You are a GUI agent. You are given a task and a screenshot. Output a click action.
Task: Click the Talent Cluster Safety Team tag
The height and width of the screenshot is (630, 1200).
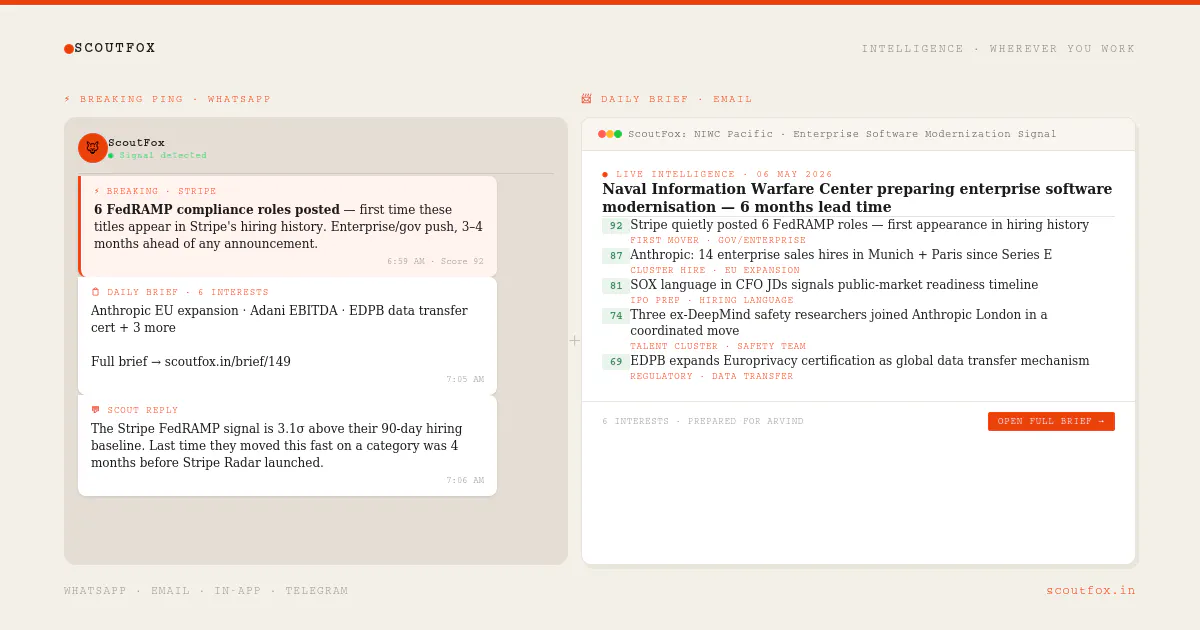click(718, 347)
